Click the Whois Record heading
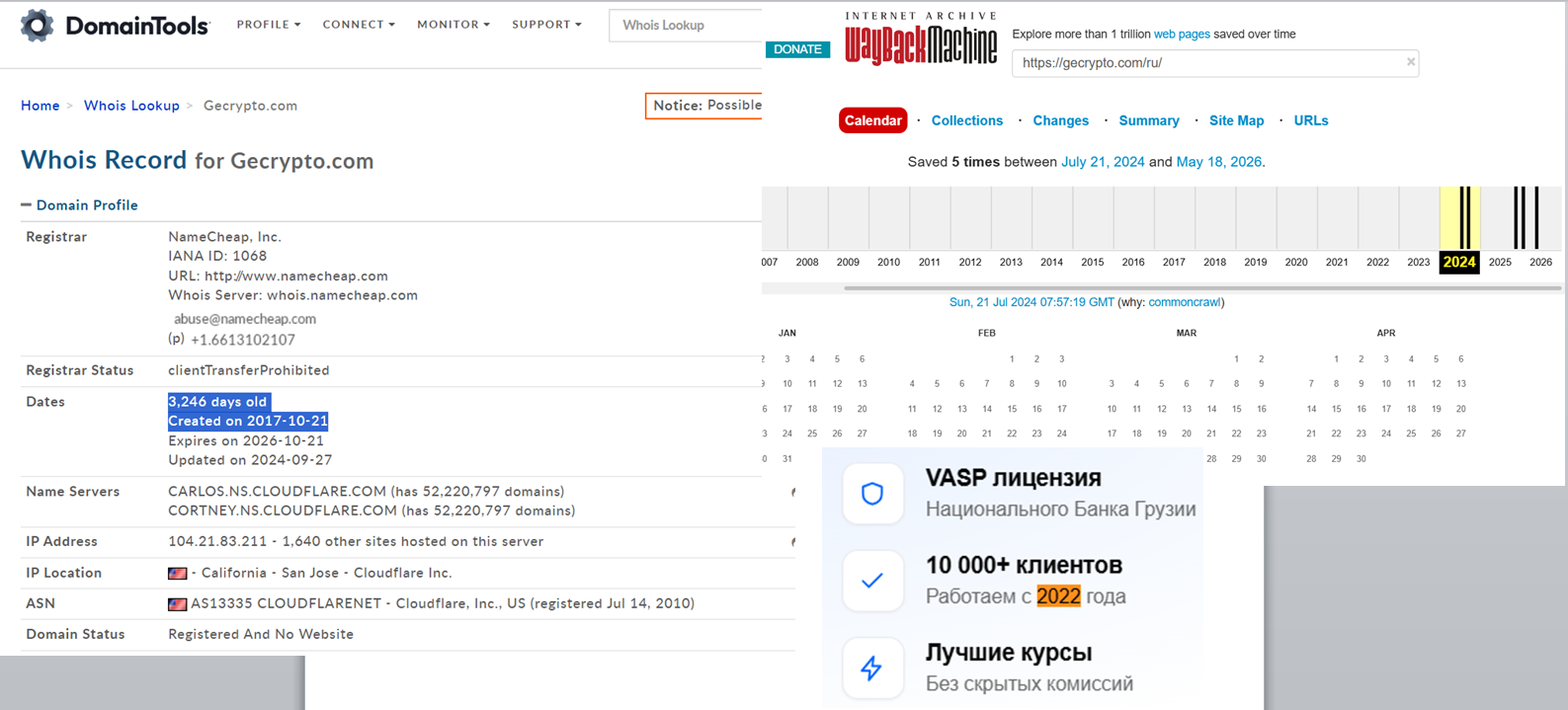Screen dimensions: 1568x710 tap(104, 160)
